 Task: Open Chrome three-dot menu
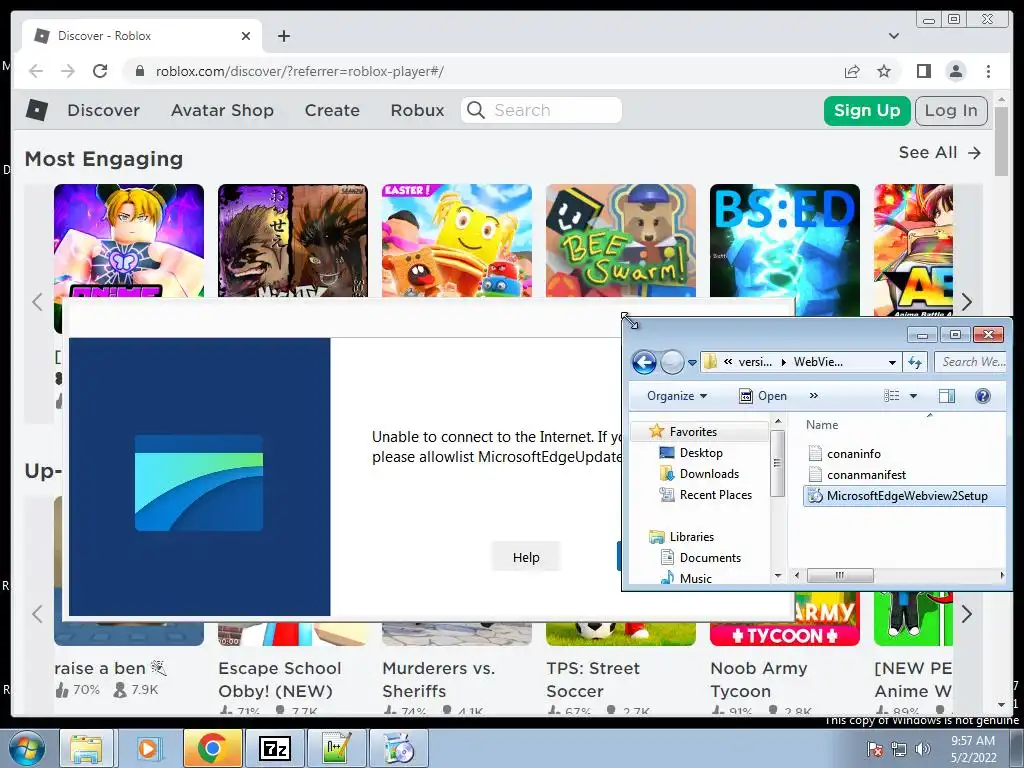(x=988, y=71)
